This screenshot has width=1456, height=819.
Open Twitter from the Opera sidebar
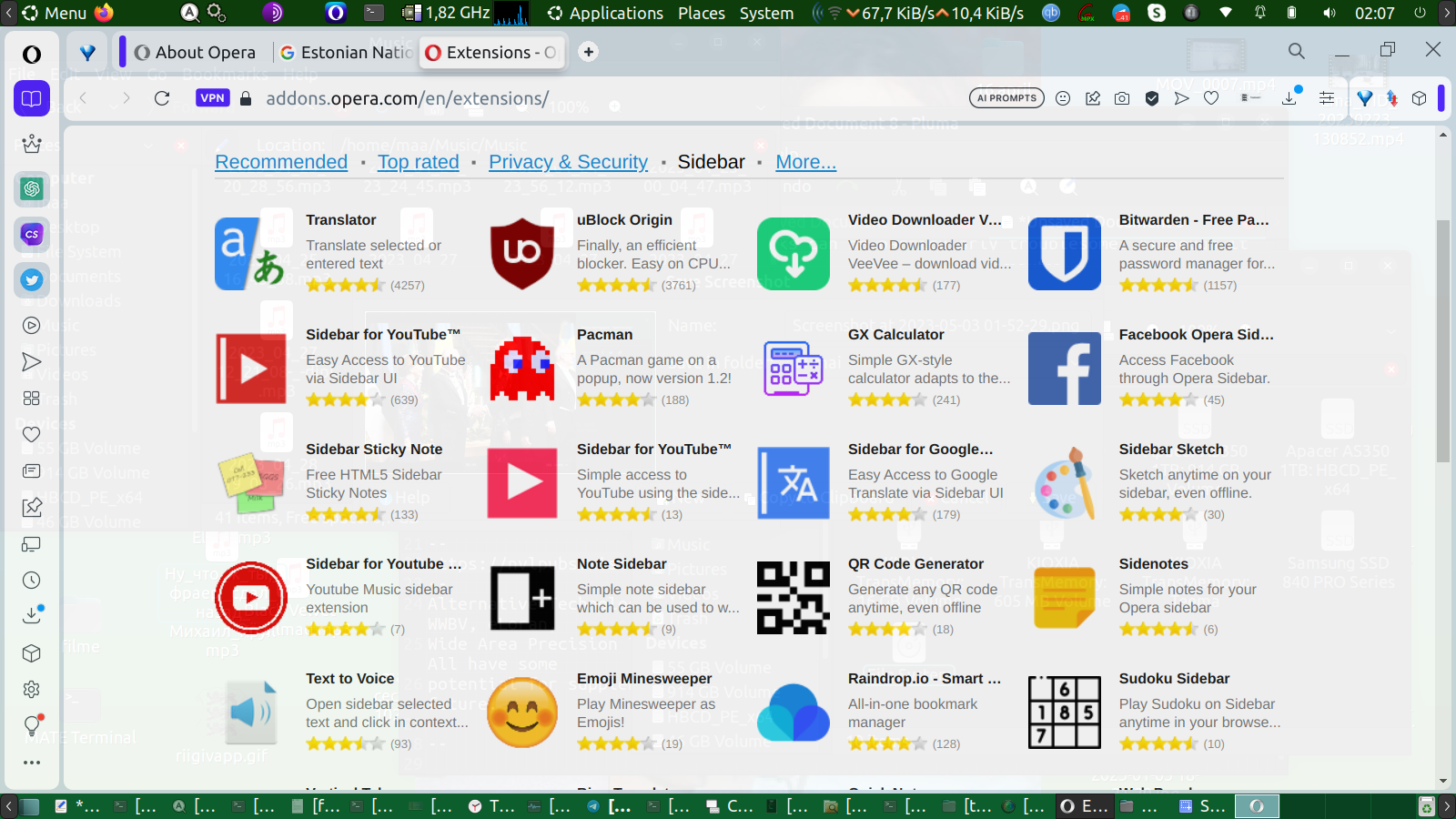[x=32, y=279]
